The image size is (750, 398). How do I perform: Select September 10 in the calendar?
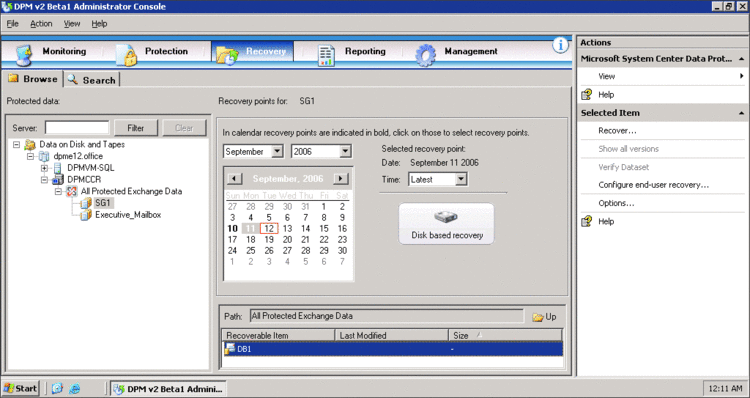pos(232,229)
